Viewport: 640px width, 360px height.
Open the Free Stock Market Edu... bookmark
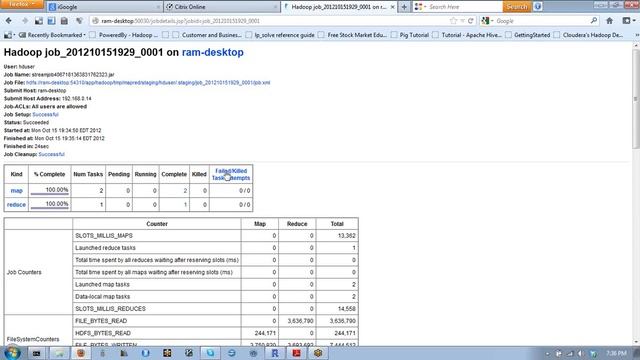point(352,35)
